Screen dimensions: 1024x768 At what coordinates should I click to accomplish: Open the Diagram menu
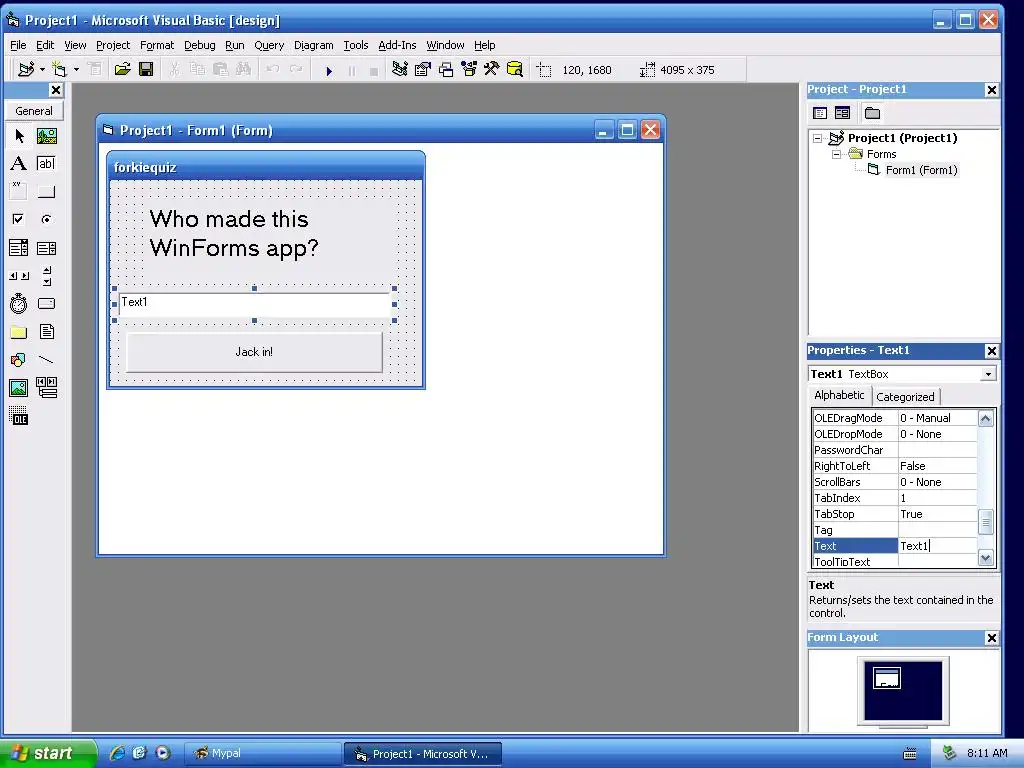313,45
